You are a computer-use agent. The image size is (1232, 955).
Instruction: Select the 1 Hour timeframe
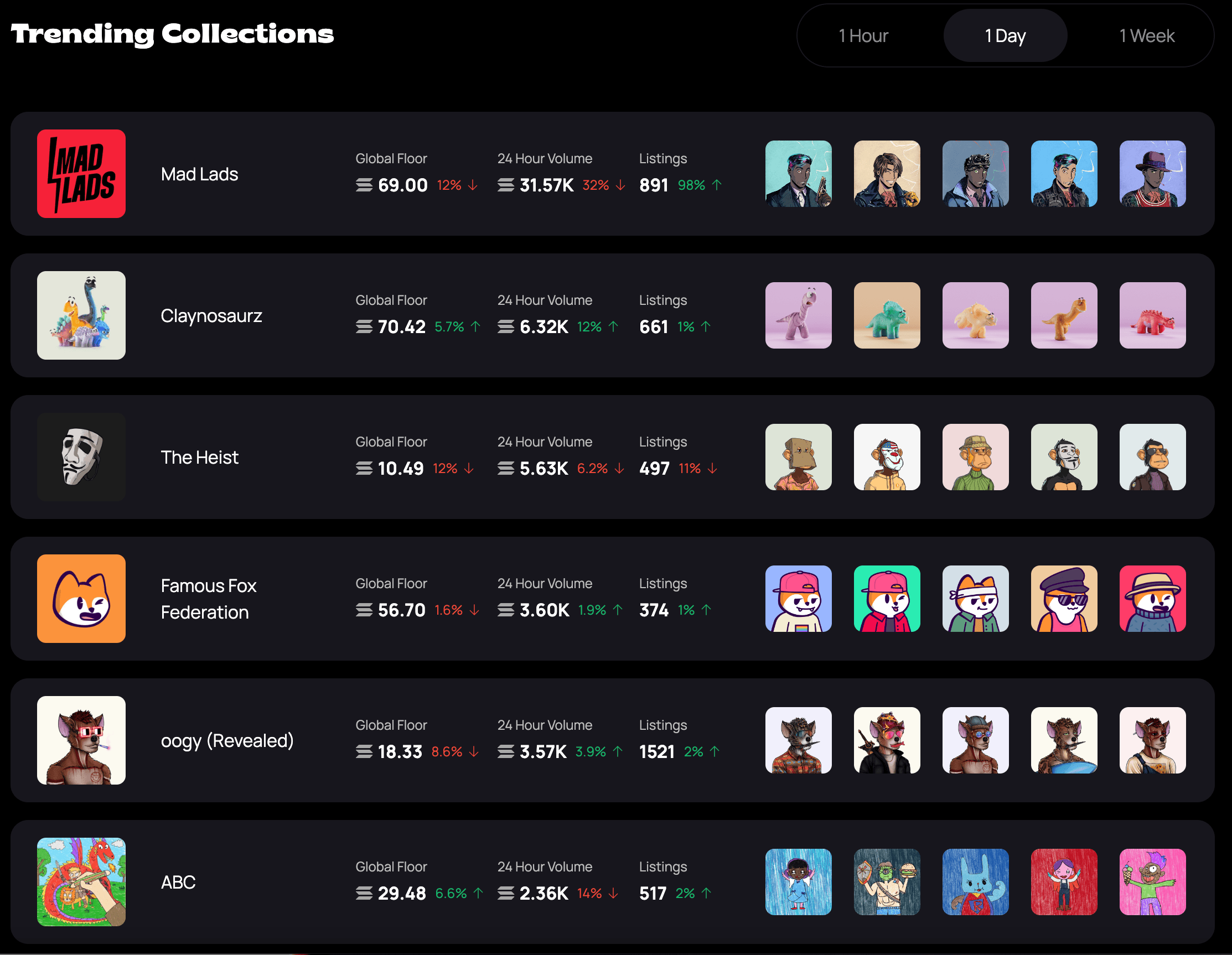click(x=863, y=35)
